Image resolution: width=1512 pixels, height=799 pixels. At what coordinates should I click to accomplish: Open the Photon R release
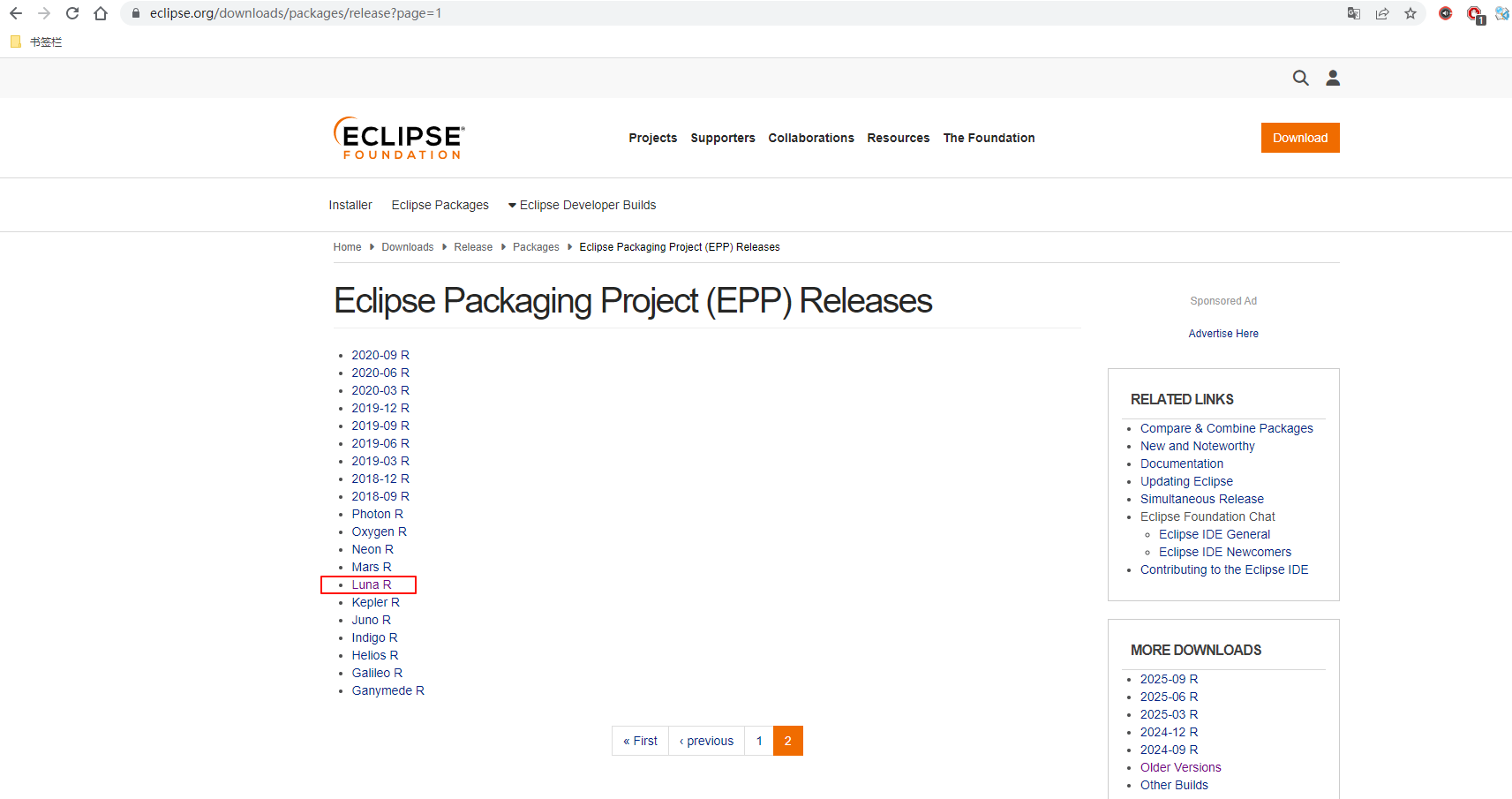pos(377,514)
